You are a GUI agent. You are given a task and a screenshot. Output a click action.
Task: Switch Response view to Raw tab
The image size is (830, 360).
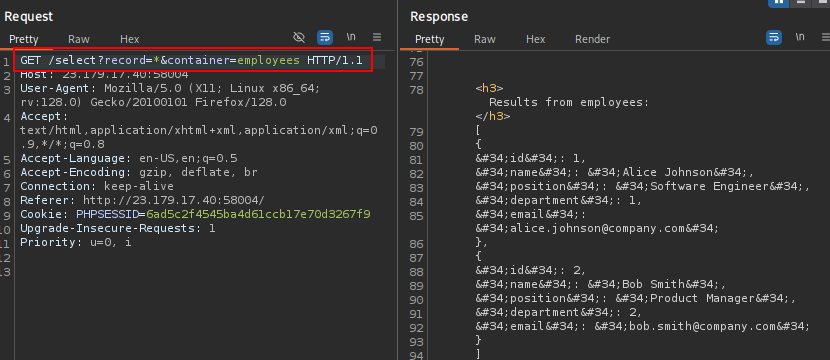(x=485, y=39)
